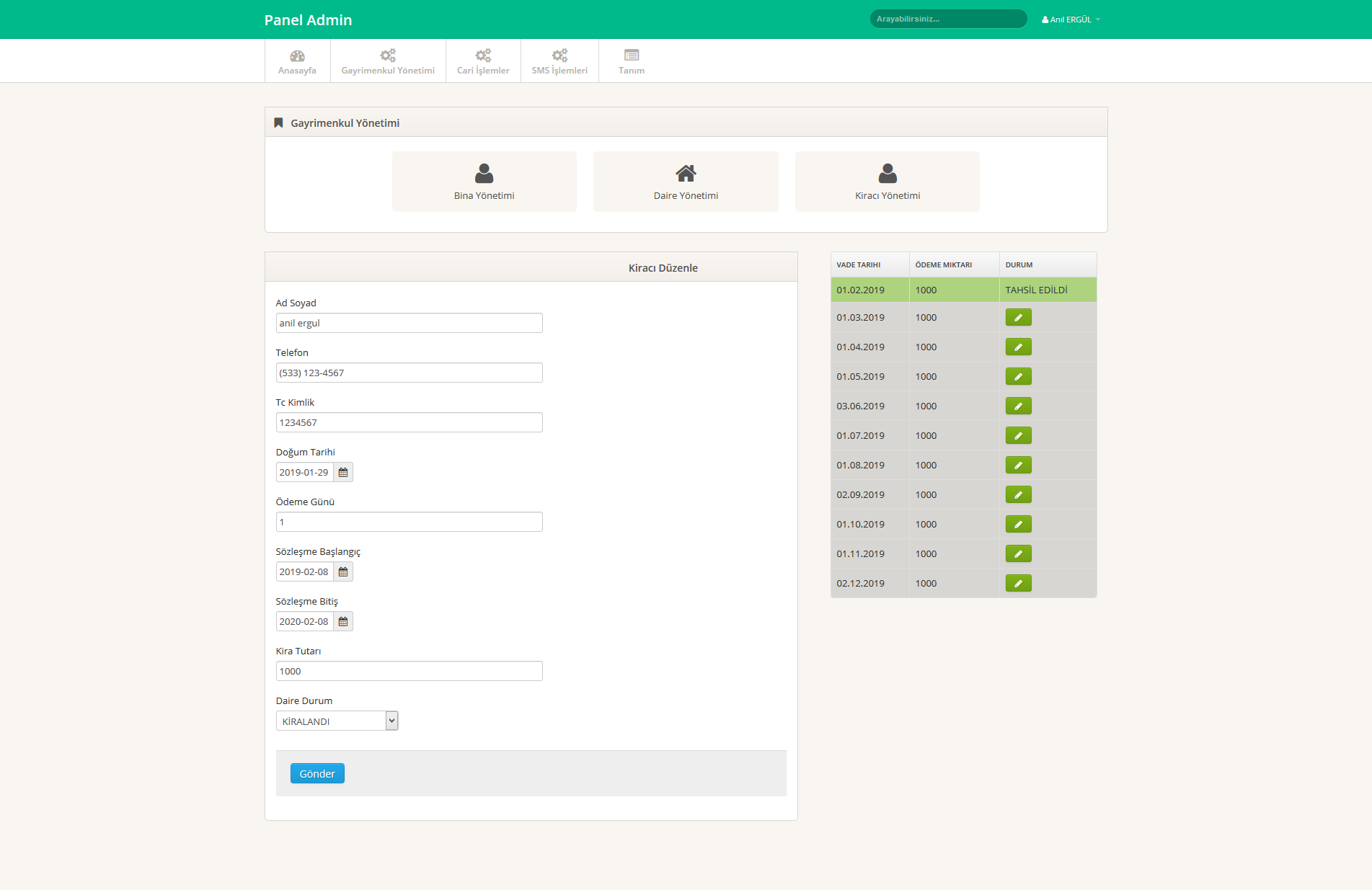Screen dimensions: 1372x890
Task: Click the Doğum Tarihi date field
Action: click(304, 472)
